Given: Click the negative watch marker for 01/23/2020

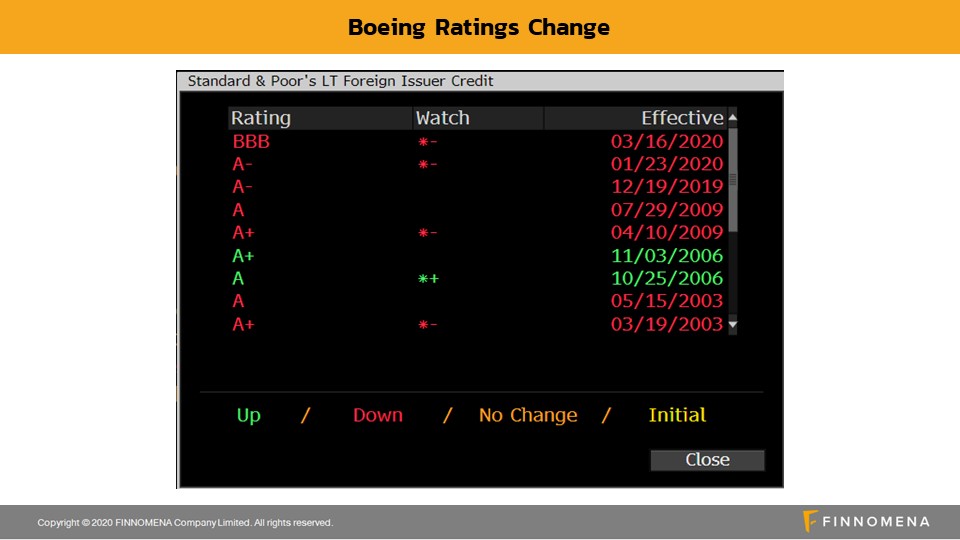Looking at the screenshot, I should tap(427, 165).
